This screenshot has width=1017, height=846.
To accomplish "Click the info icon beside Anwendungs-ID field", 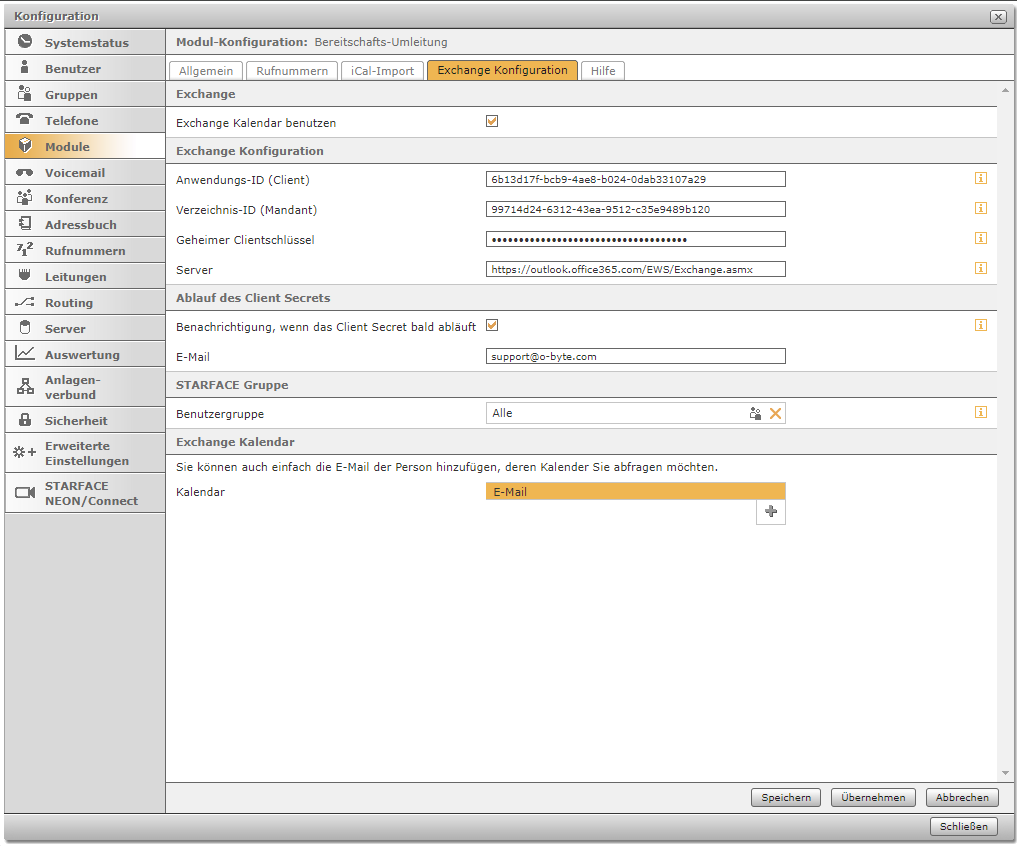I will (x=981, y=179).
